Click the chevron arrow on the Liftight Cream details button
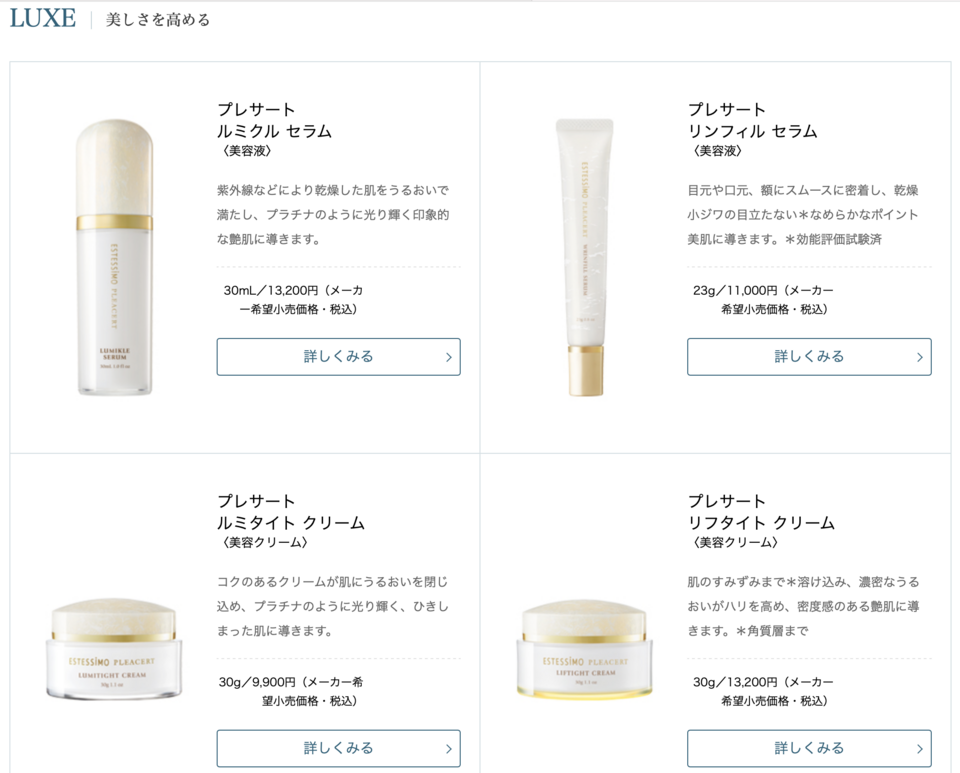The image size is (960, 773). pyautogui.click(x=920, y=749)
